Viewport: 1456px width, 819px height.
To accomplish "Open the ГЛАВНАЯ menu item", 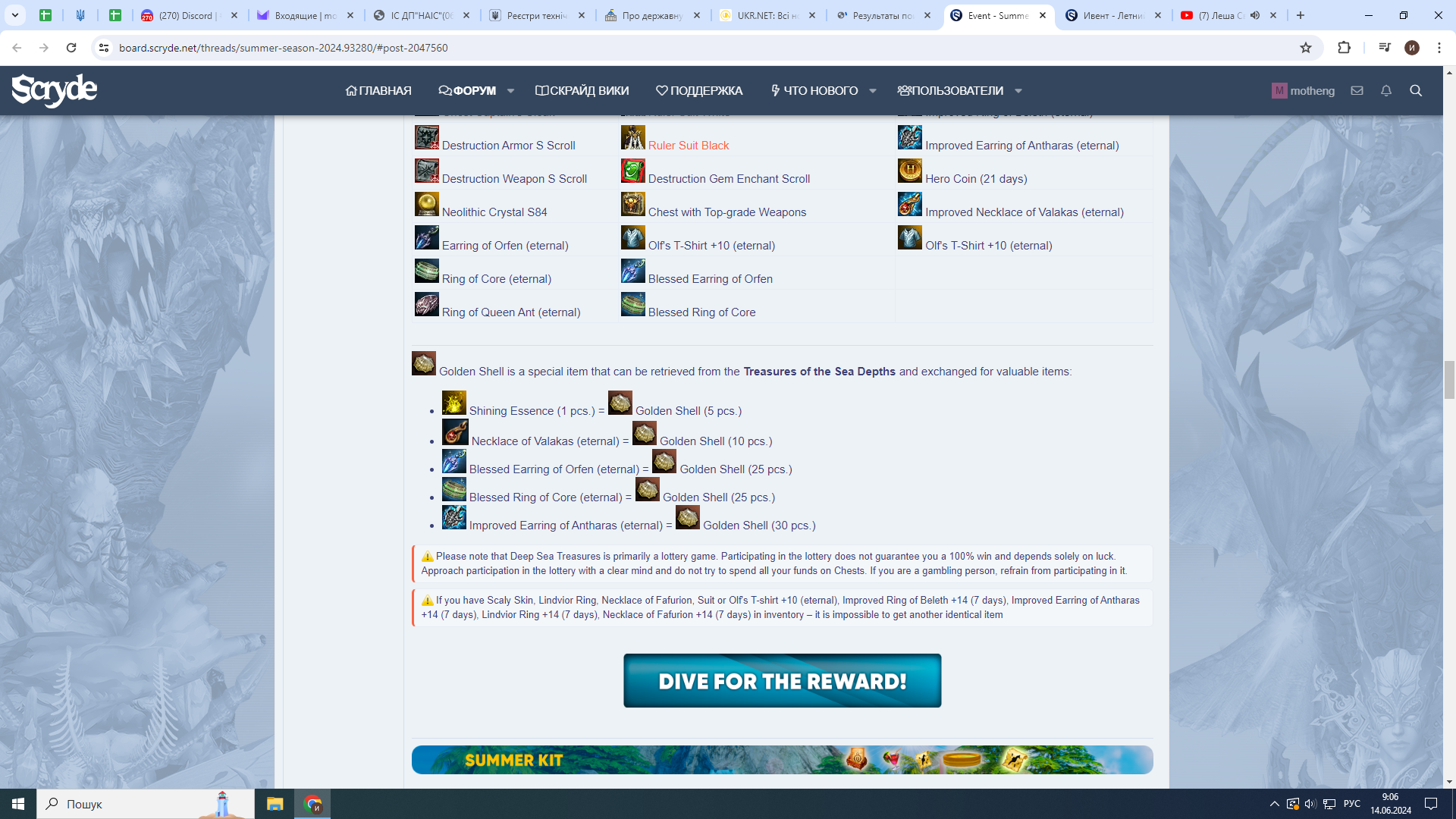I will tap(378, 91).
